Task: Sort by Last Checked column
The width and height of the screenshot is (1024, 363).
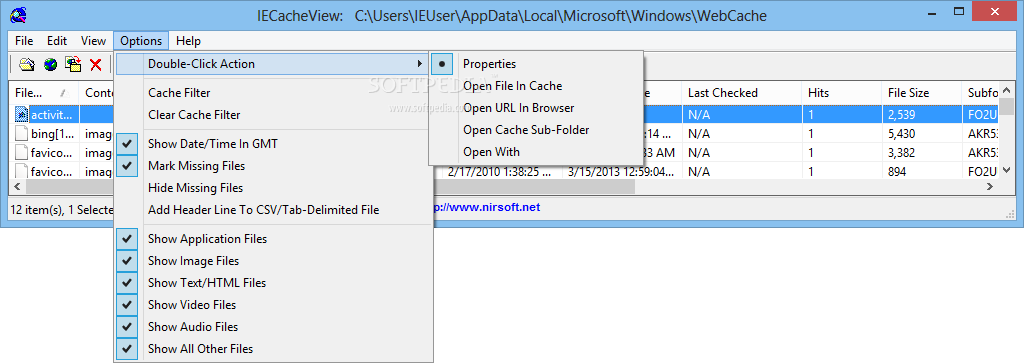Action: click(741, 93)
